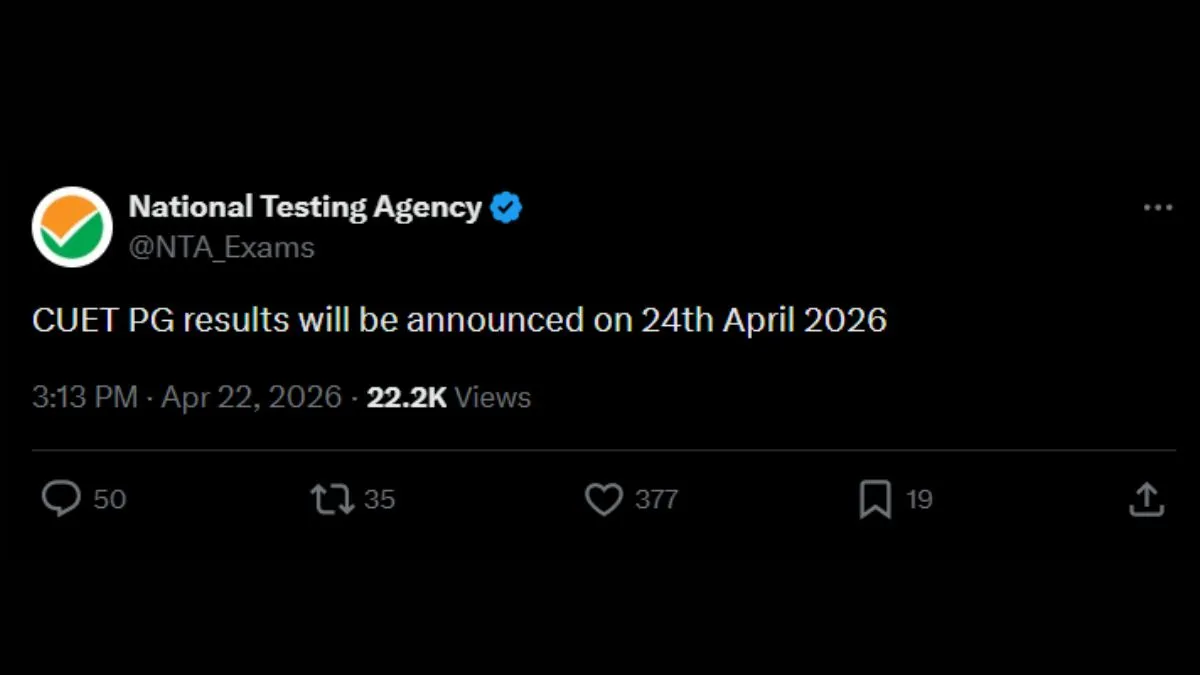Bookmark this CUET PG results tweet
The image size is (1200, 675).
pyautogui.click(x=875, y=499)
